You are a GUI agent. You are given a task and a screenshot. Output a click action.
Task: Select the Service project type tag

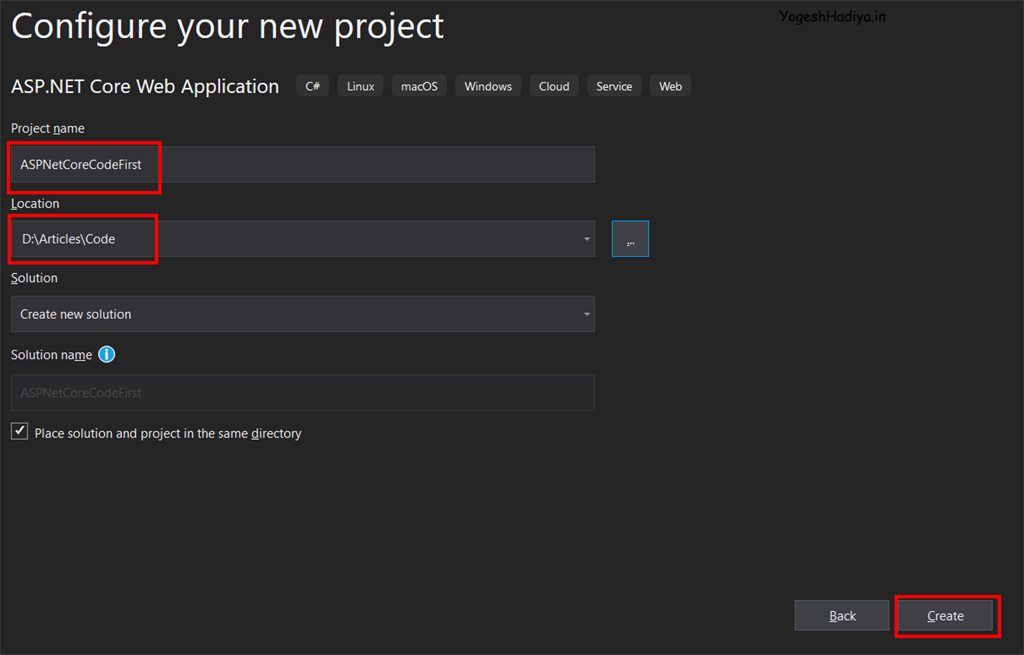coord(614,86)
